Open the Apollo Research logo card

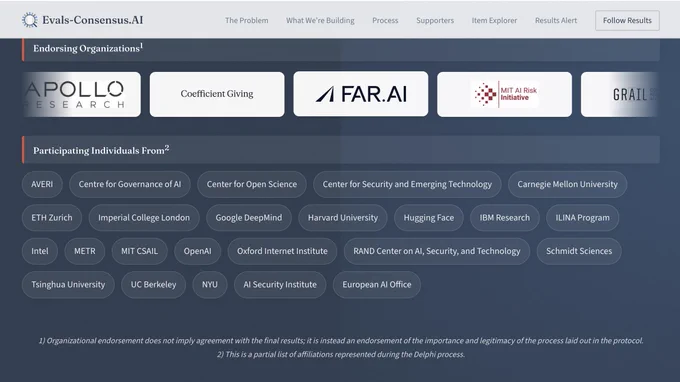(82, 94)
